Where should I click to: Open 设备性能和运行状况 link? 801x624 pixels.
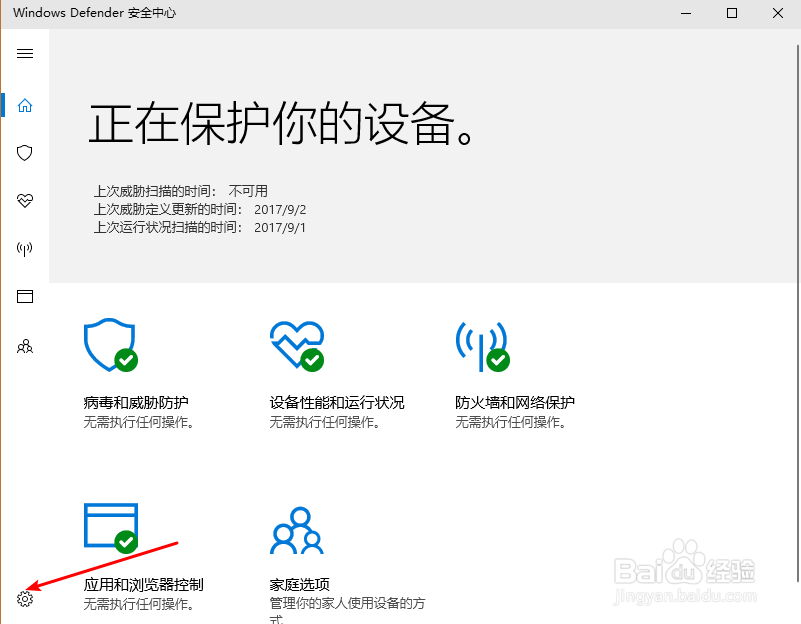[x=337, y=402]
